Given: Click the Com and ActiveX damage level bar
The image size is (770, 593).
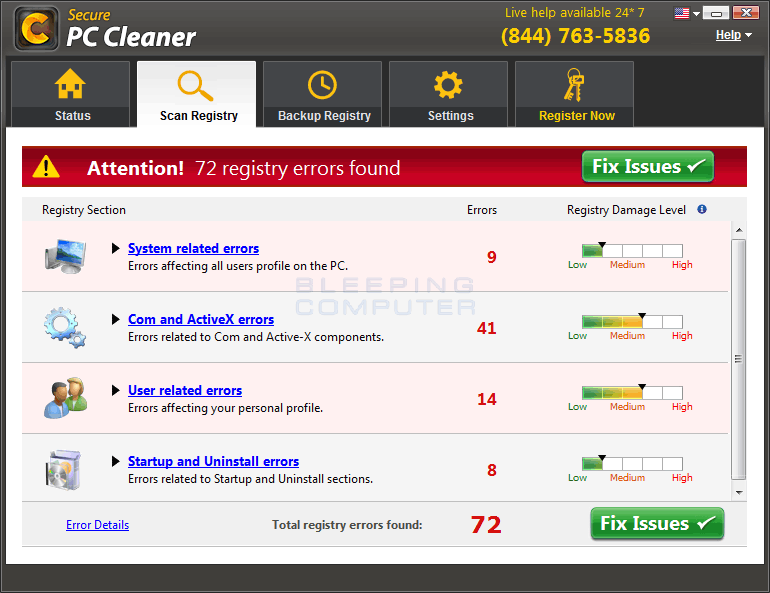Looking at the screenshot, I should point(632,322).
